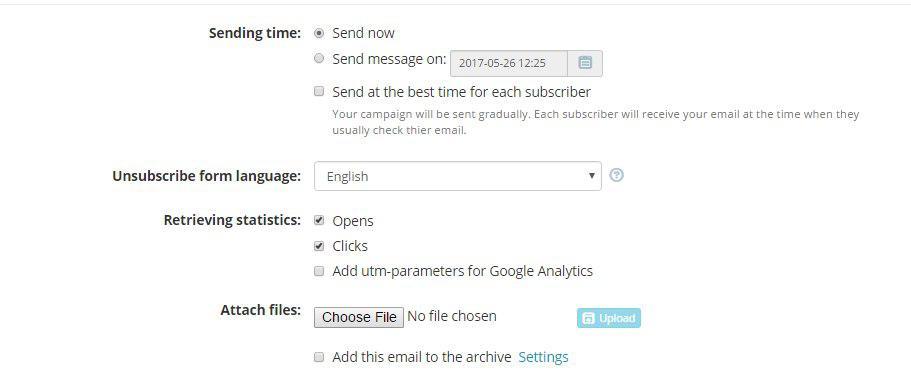
Task: Click the No file chosen text
Action: point(452,316)
